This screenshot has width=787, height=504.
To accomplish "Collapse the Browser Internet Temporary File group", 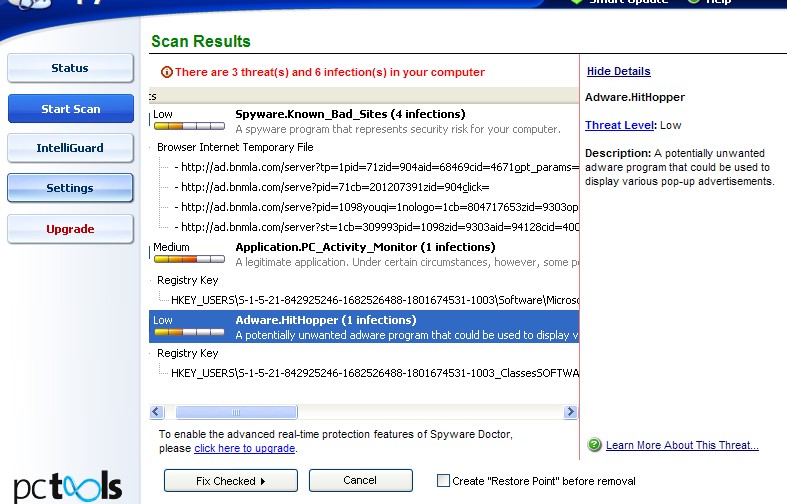I will (235, 147).
